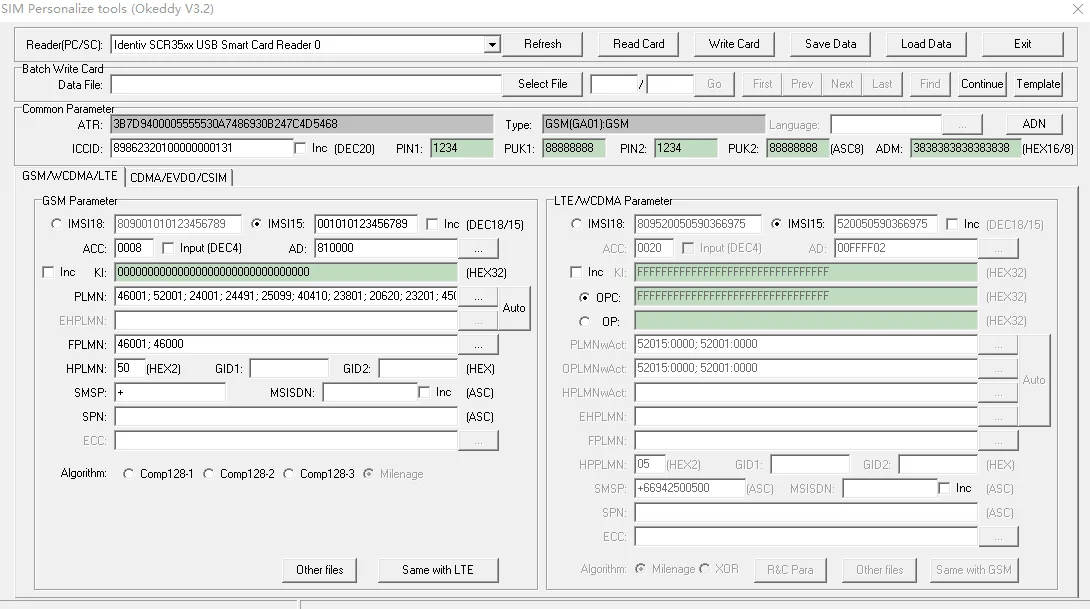Enable GSM ACC Input (DEC4) checkbox
The height and width of the screenshot is (609, 1090).
click(x=168, y=248)
